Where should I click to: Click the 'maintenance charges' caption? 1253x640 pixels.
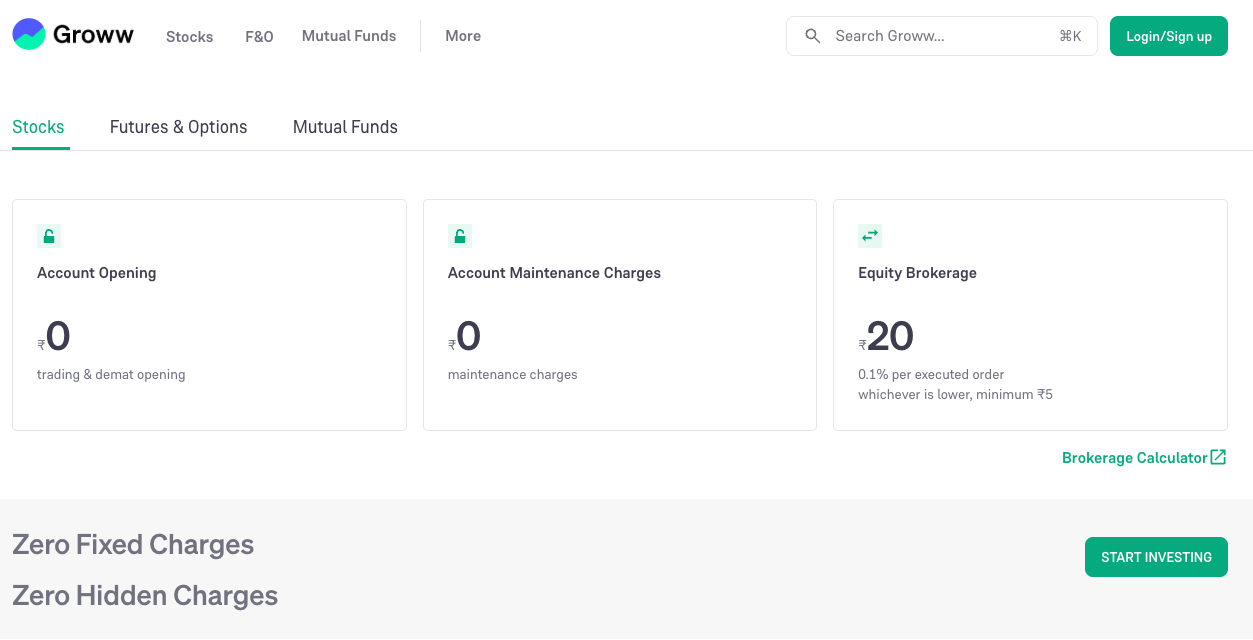pyautogui.click(x=513, y=375)
